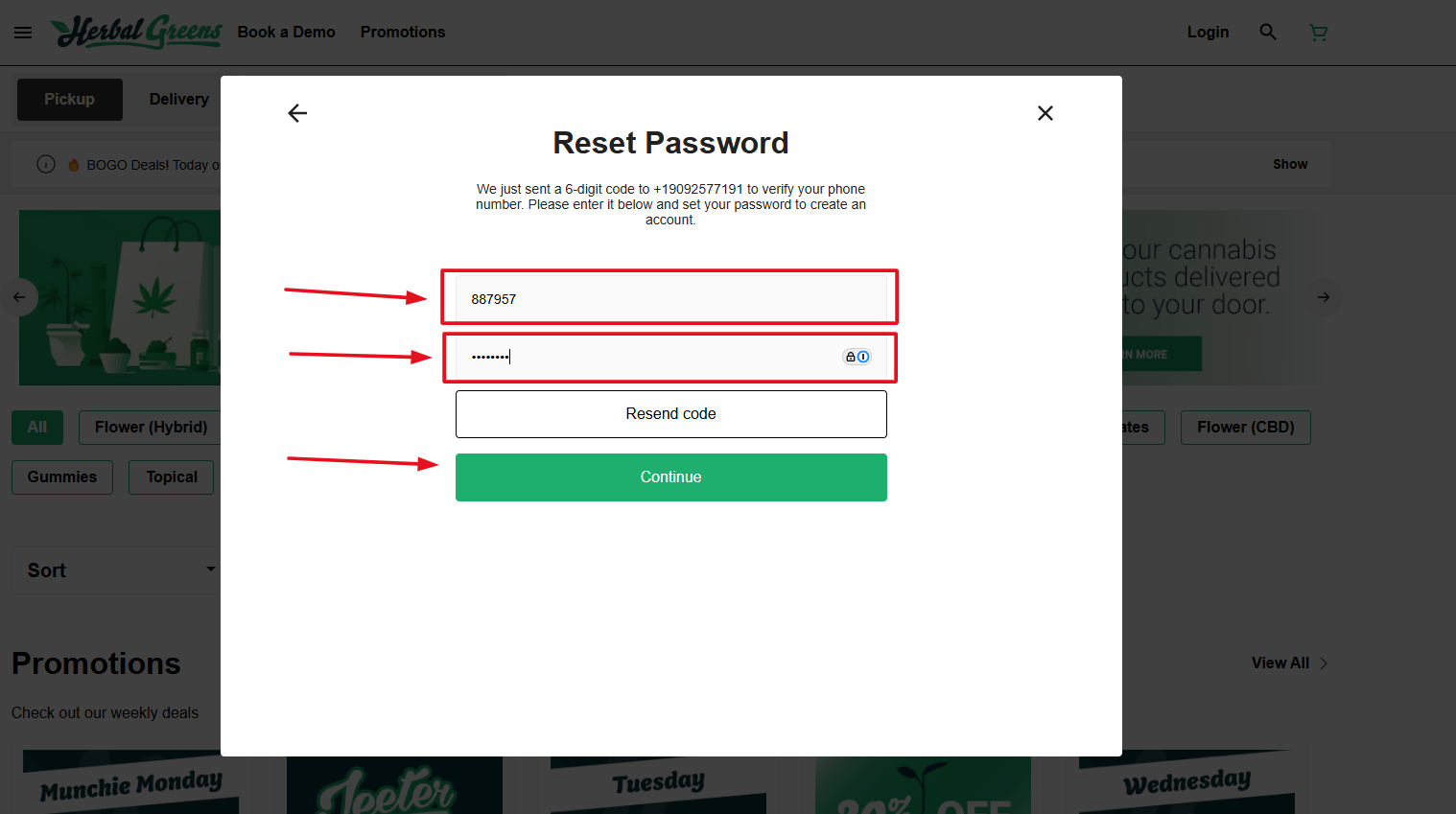Click the green Continue button
The height and width of the screenshot is (814, 1456).
[x=671, y=477]
